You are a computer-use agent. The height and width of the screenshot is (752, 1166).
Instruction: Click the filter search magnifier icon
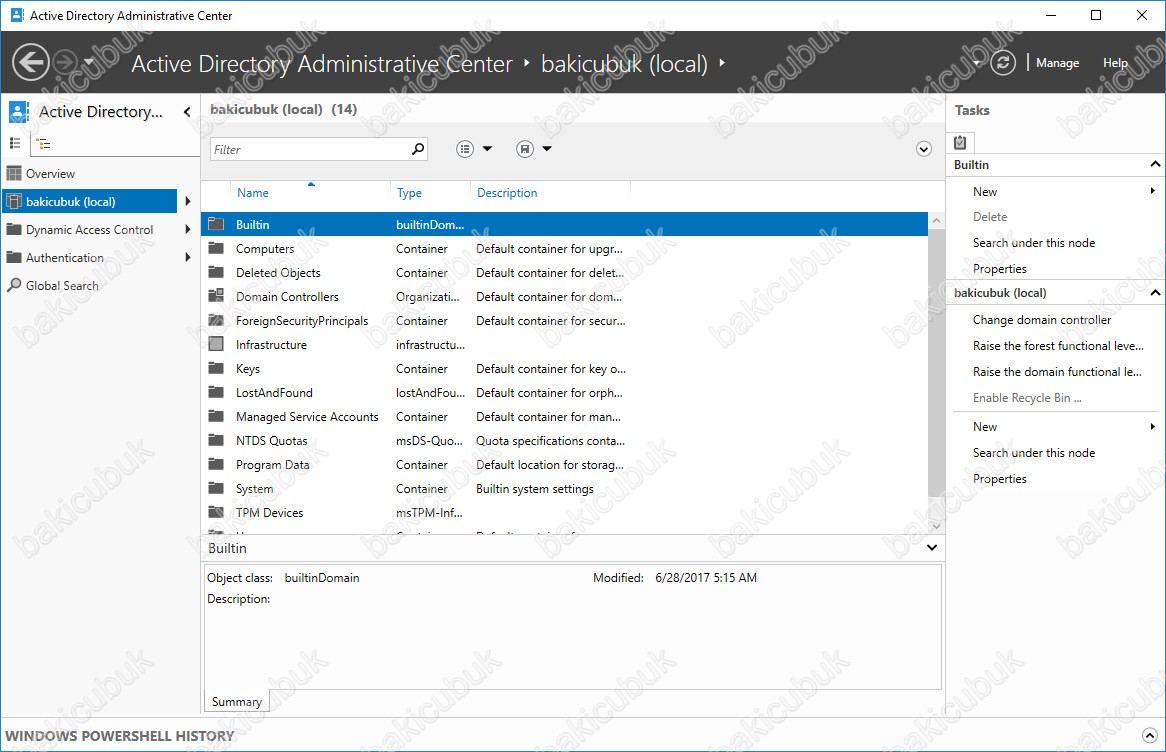click(418, 149)
